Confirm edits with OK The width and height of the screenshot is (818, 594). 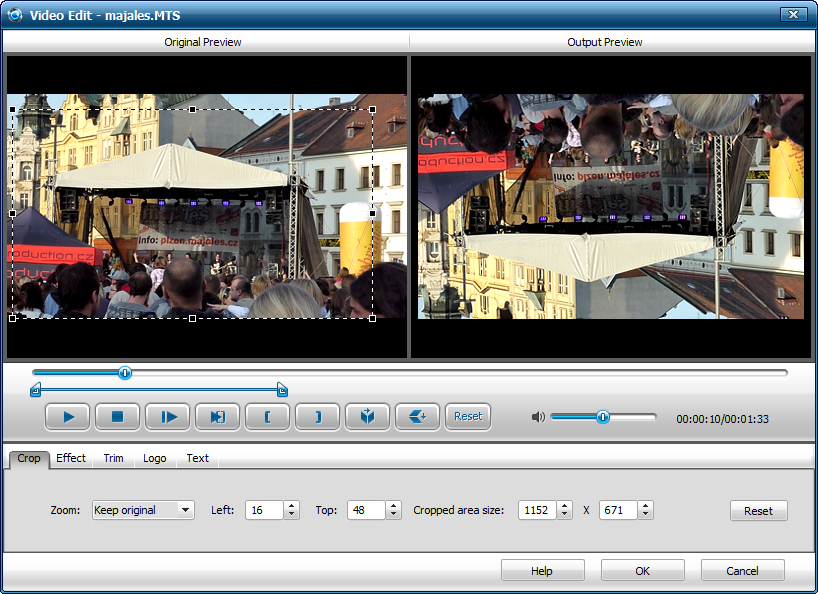click(x=643, y=571)
